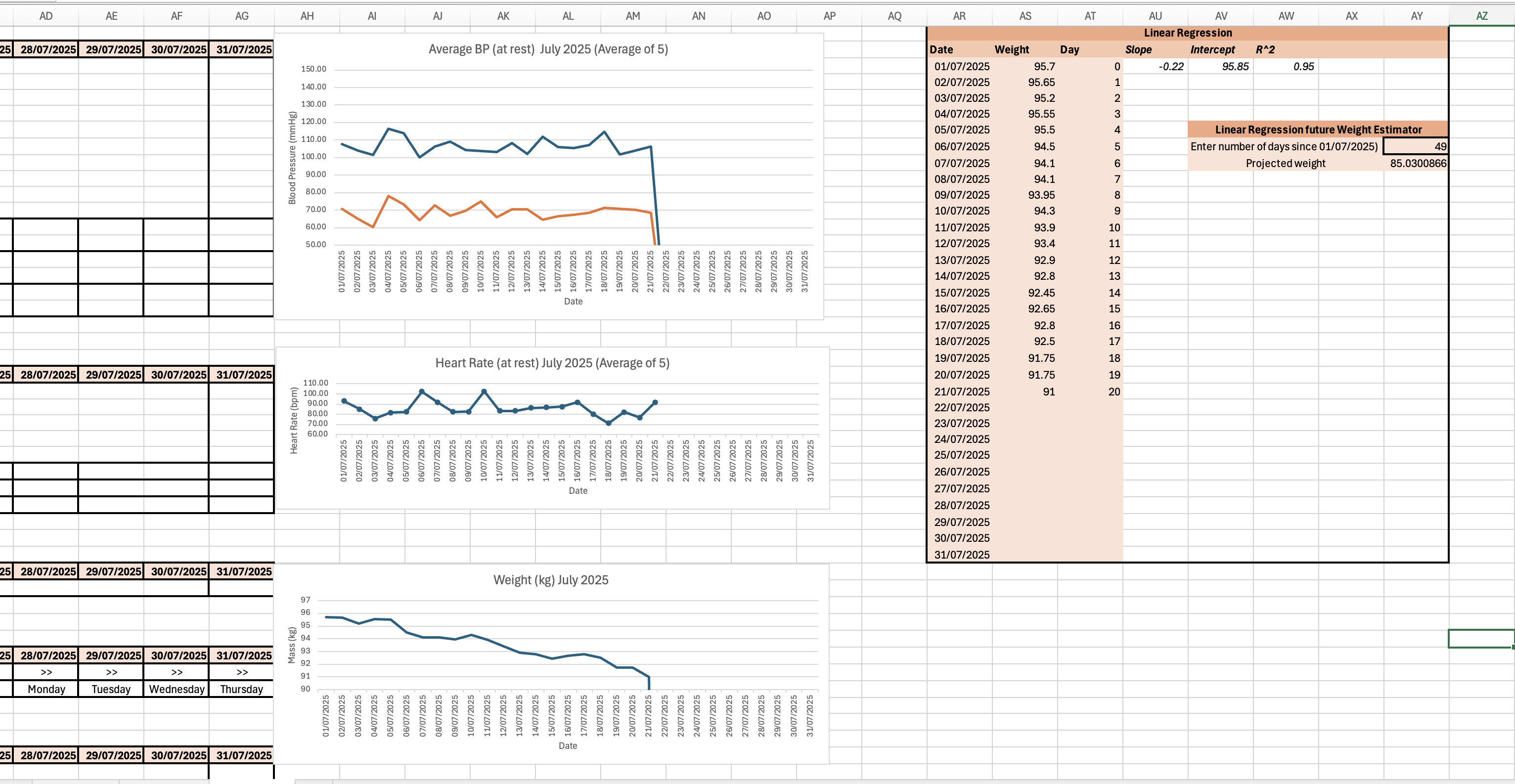Click the Wednesday cell under 30/07/2025
1515x784 pixels.
177,689
